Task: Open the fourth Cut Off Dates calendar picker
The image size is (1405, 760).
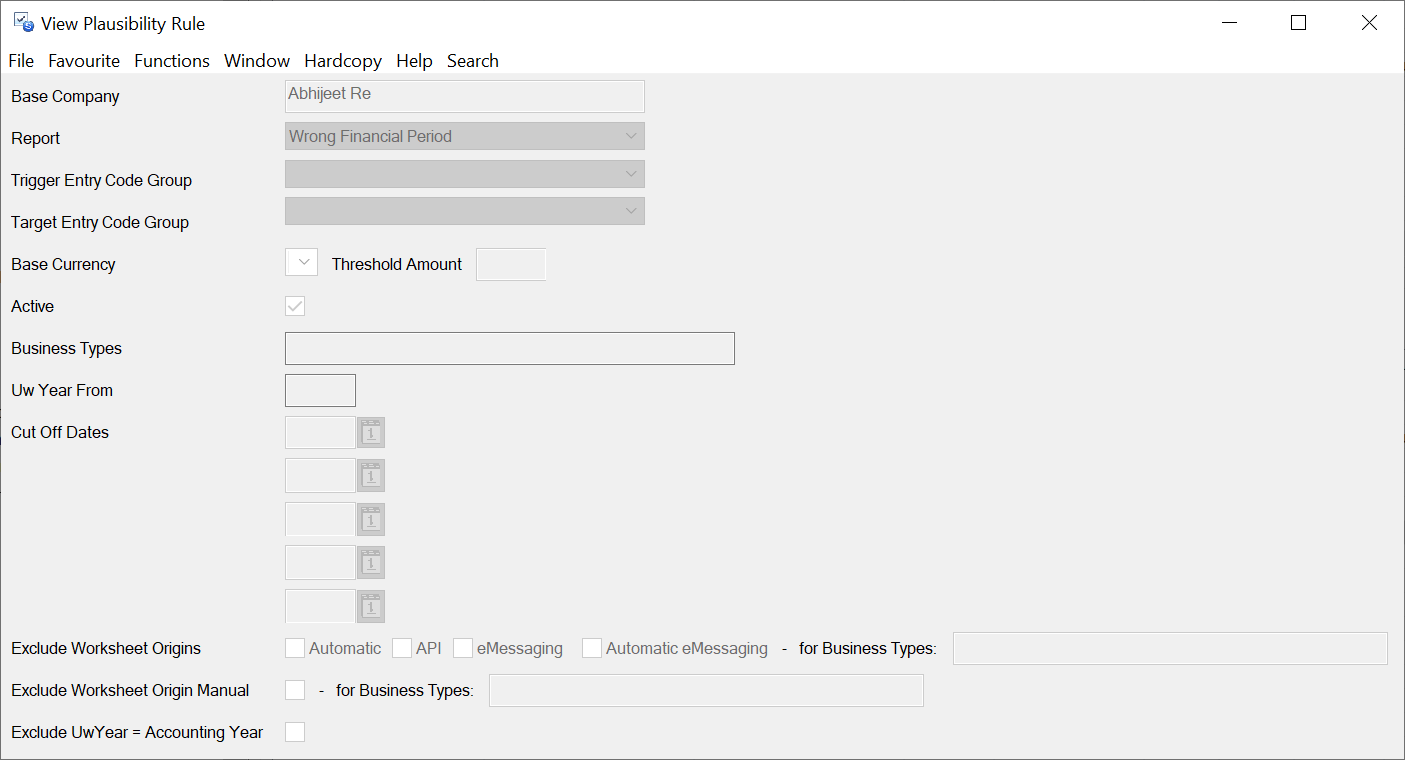Action: point(371,562)
